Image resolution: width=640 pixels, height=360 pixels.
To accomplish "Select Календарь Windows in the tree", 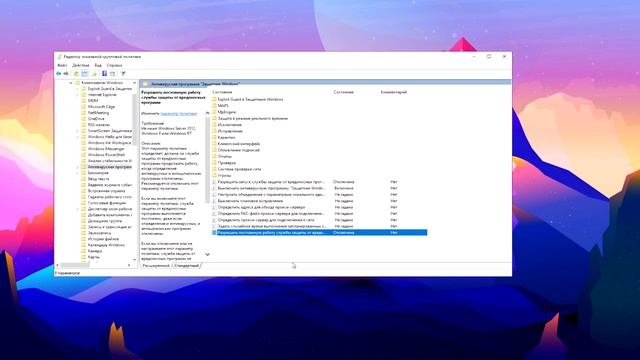I will (106, 245).
